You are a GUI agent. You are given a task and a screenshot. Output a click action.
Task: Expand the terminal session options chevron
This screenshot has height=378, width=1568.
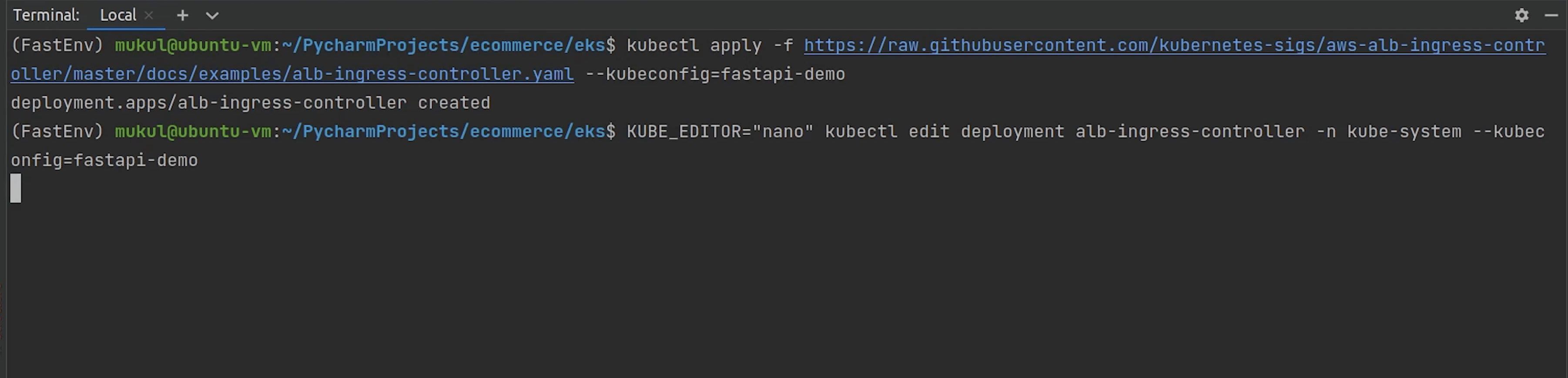212,15
